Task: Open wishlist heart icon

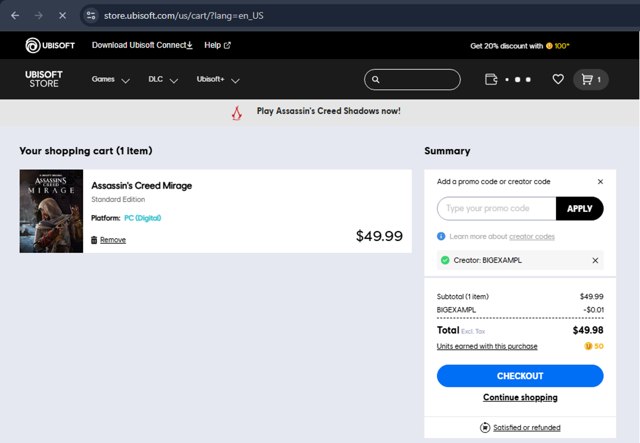Action: [x=558, y=79]
